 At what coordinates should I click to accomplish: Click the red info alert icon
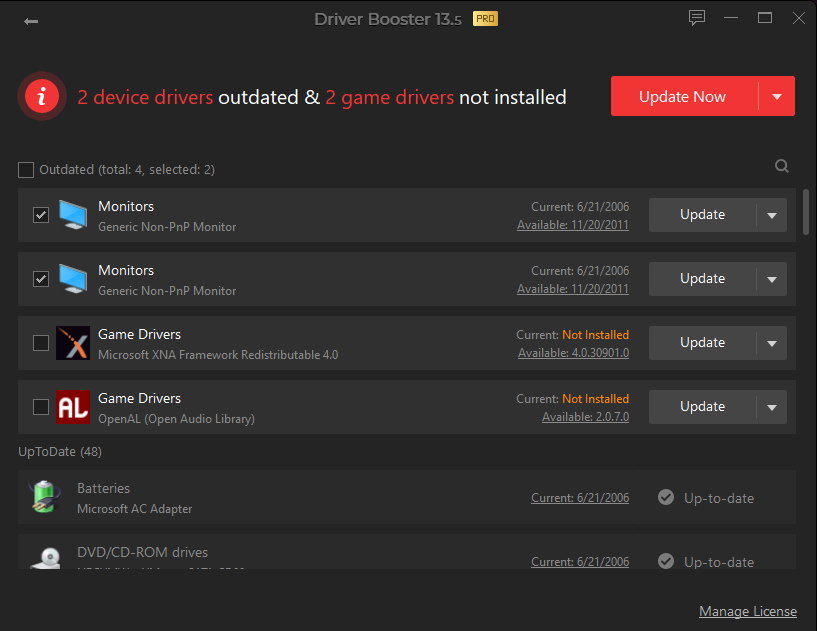point(42,96)
